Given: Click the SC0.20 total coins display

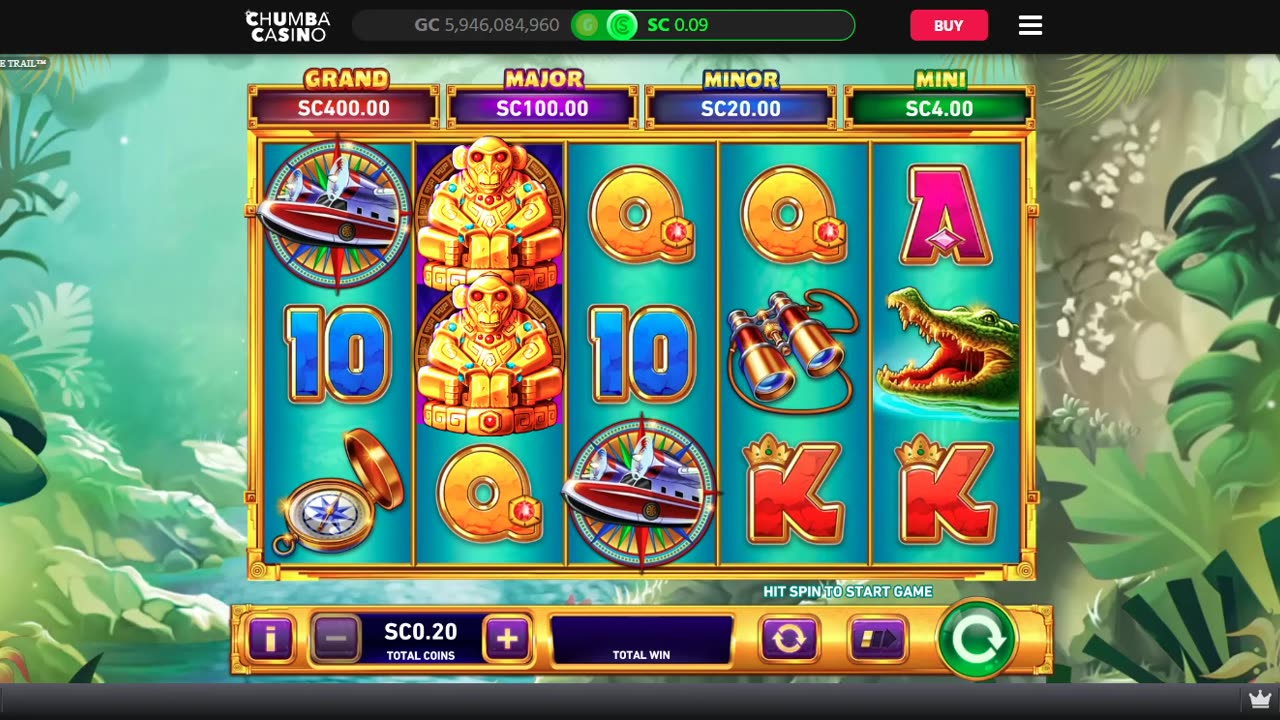Looking at the screenshot, I should coord(421,639).
